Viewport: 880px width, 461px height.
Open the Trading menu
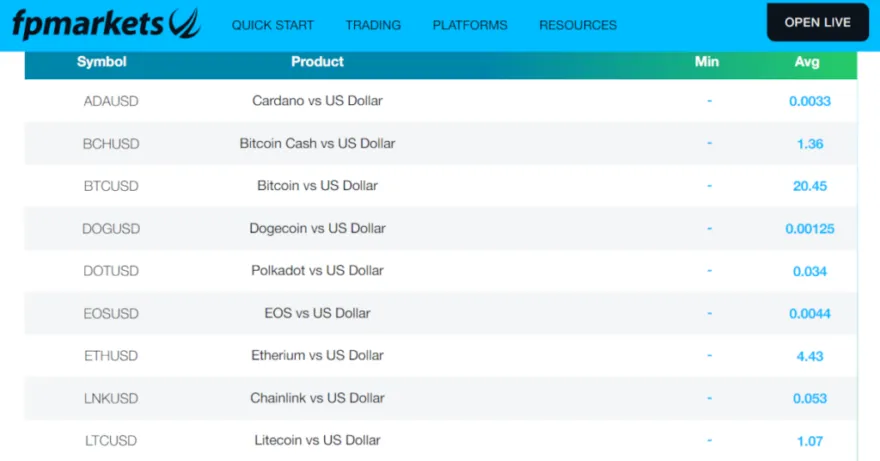click(x=373, y=25)
